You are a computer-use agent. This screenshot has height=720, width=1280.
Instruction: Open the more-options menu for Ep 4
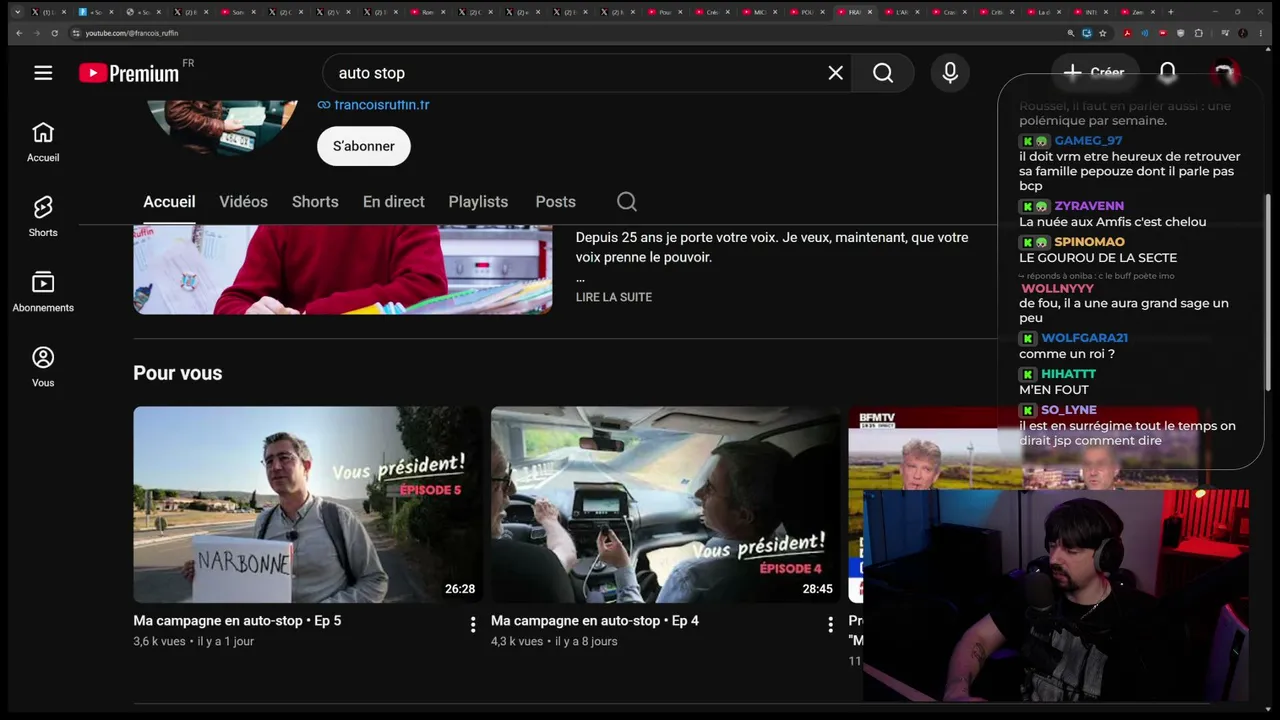[x=829, y=625]
